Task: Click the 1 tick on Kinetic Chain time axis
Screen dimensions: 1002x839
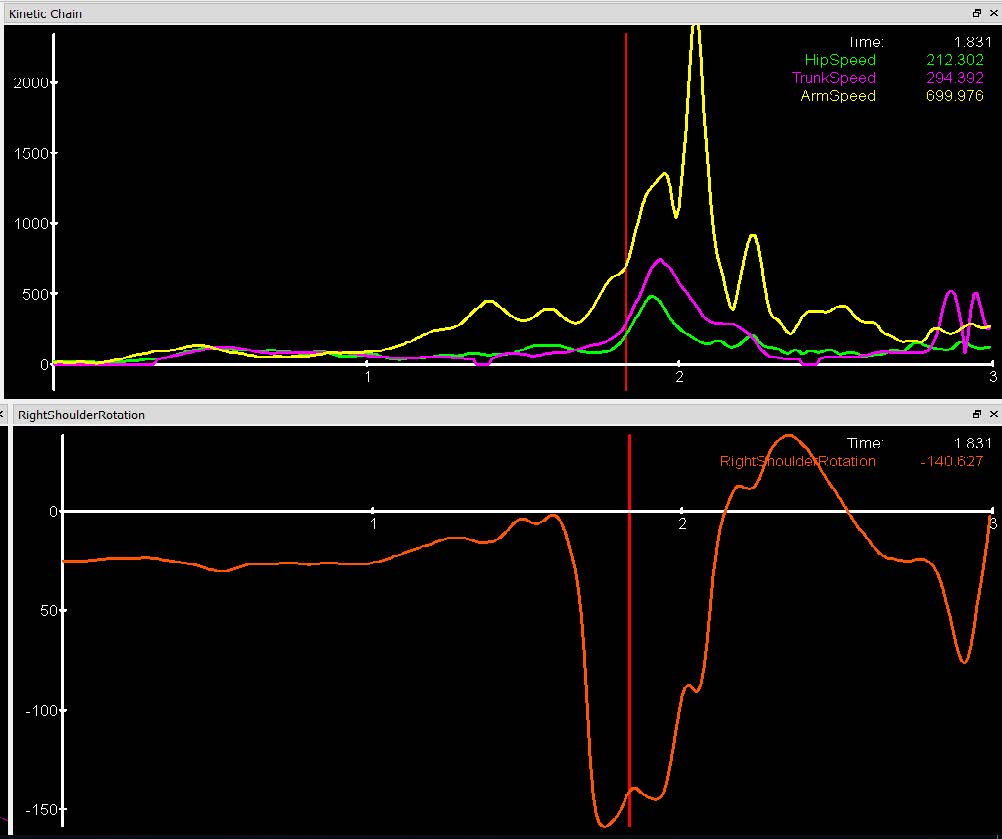Action: tap(368, 375)
